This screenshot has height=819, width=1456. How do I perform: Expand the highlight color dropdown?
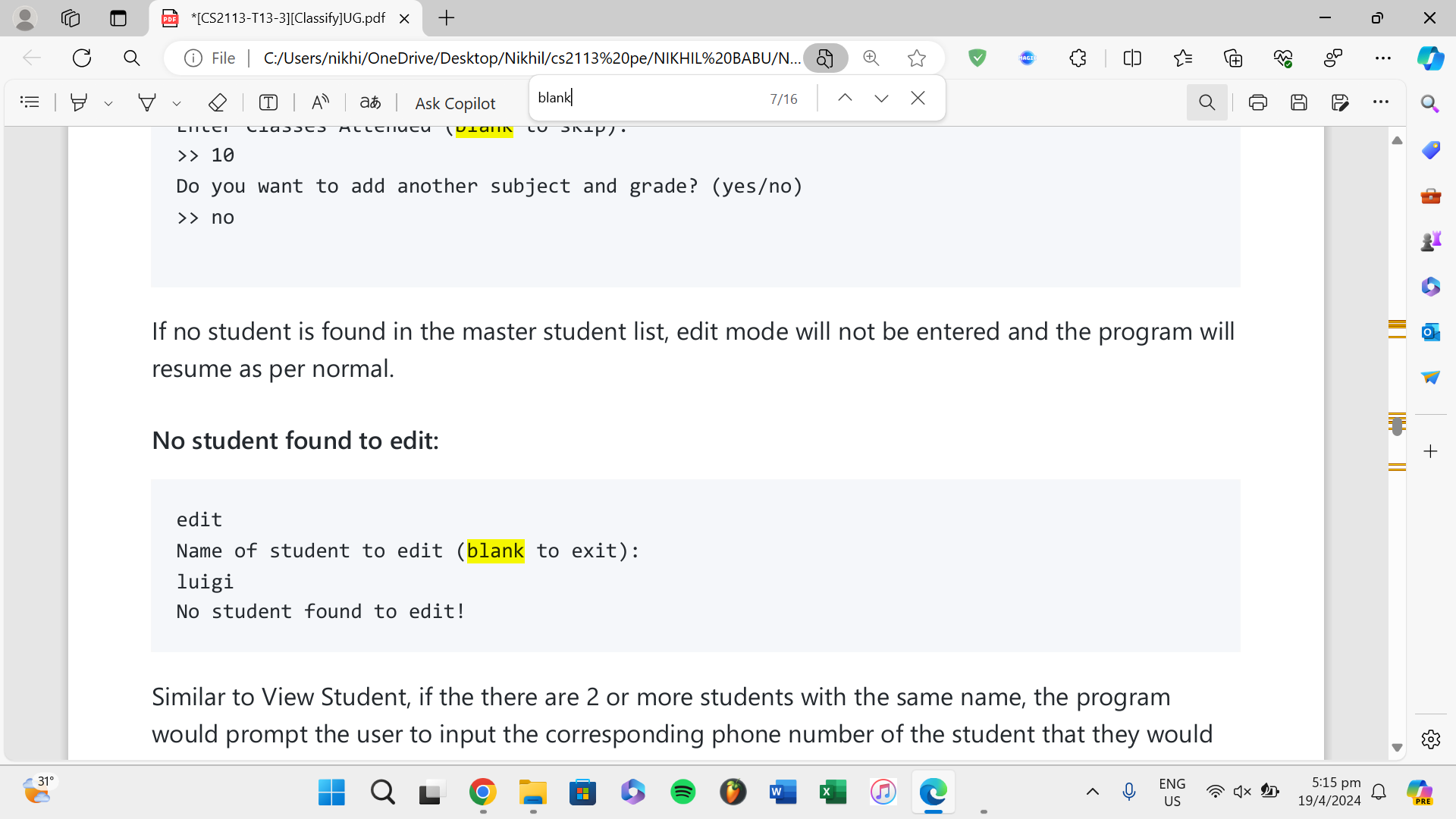(108, 103)
